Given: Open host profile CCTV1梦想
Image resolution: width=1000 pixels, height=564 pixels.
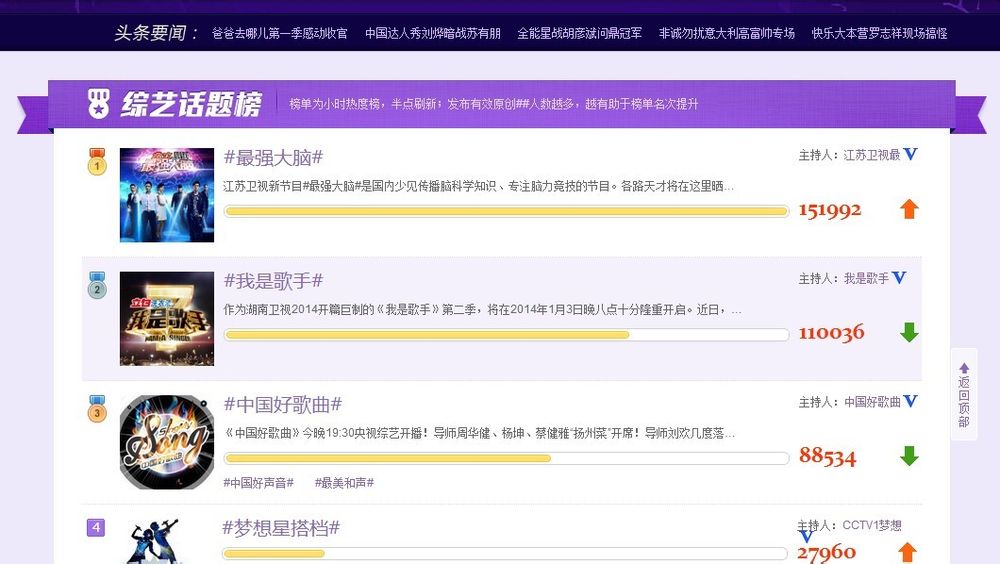Looking at the screenshot, I should (872, 526).
